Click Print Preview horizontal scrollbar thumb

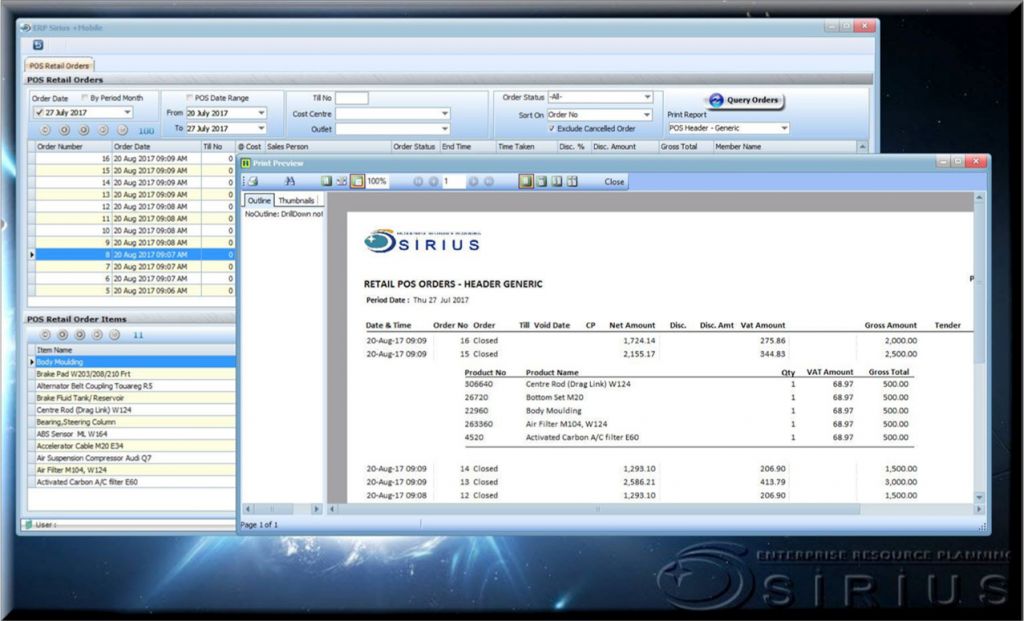[598, 509]
